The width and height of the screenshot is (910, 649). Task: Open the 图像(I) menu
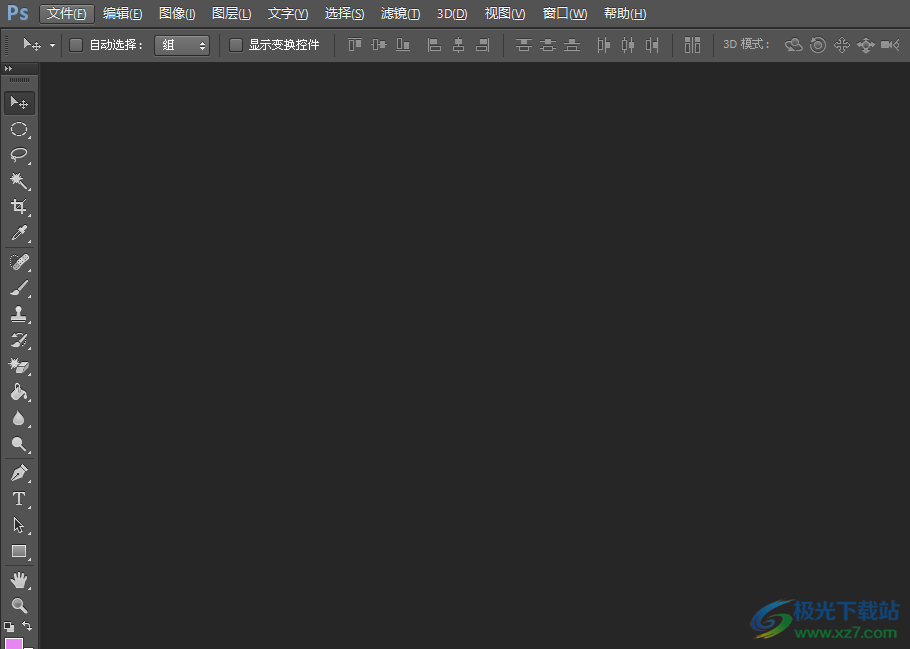[177, 13]
